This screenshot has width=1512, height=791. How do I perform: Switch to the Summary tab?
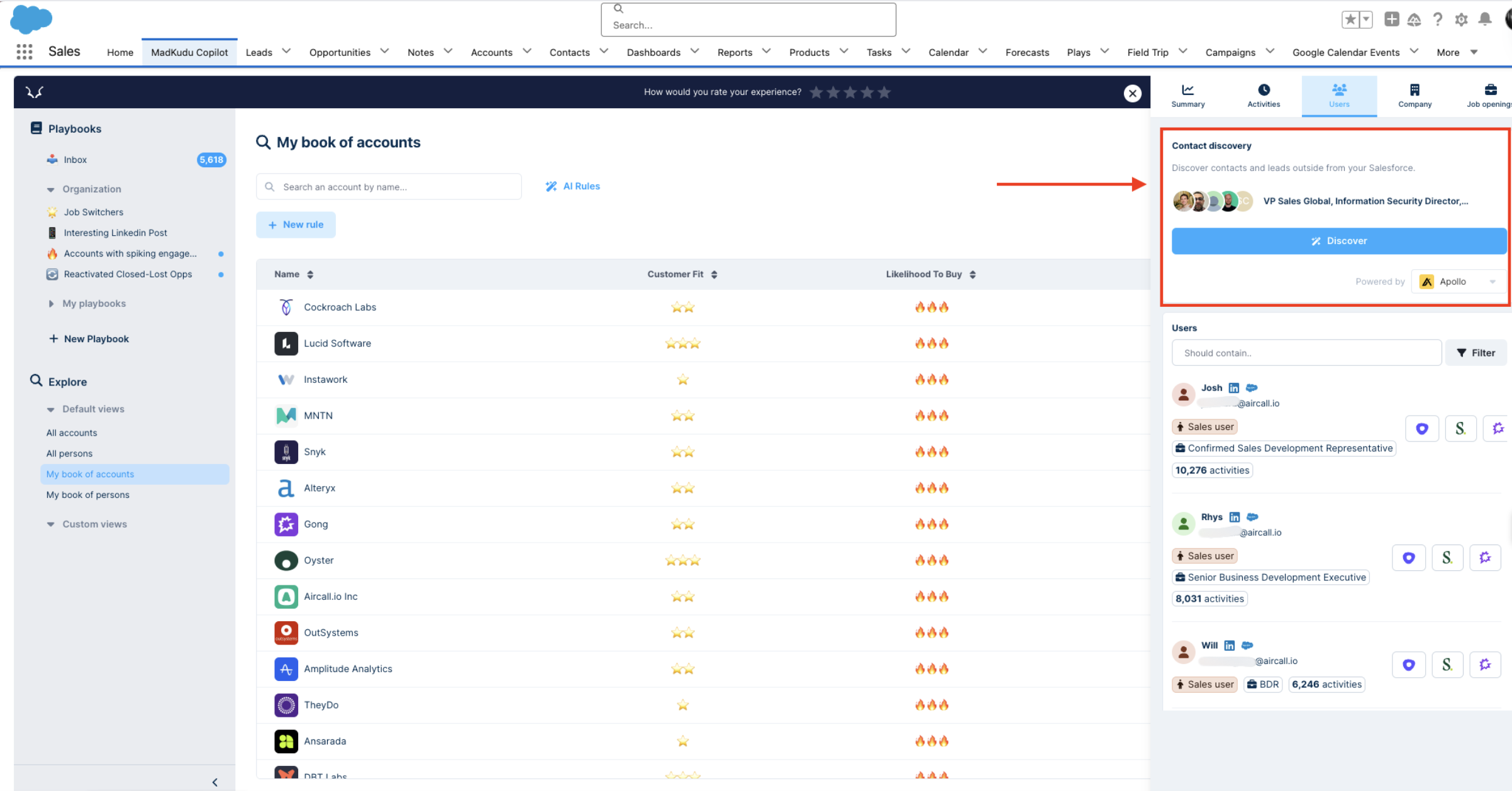tap(1187, 96)
